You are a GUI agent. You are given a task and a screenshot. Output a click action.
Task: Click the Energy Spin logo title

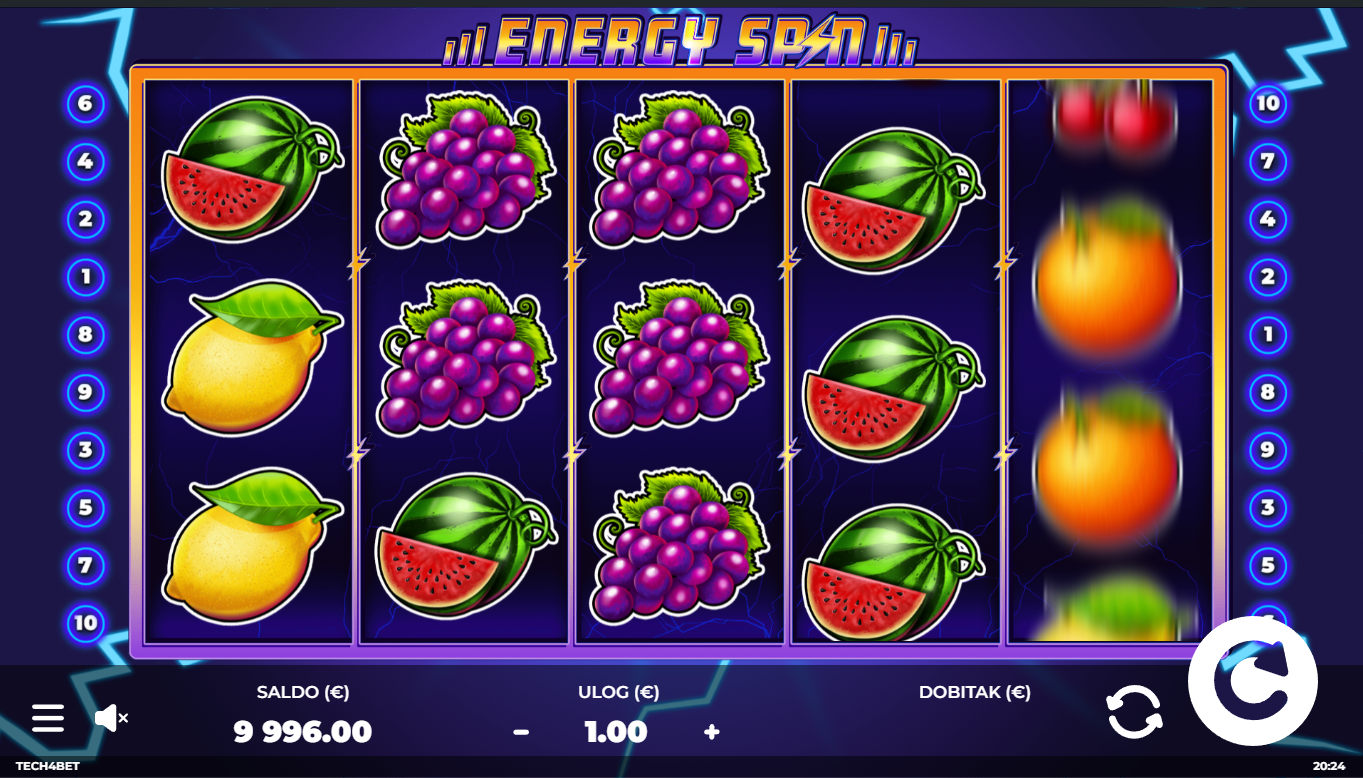(x=679, y=41)
